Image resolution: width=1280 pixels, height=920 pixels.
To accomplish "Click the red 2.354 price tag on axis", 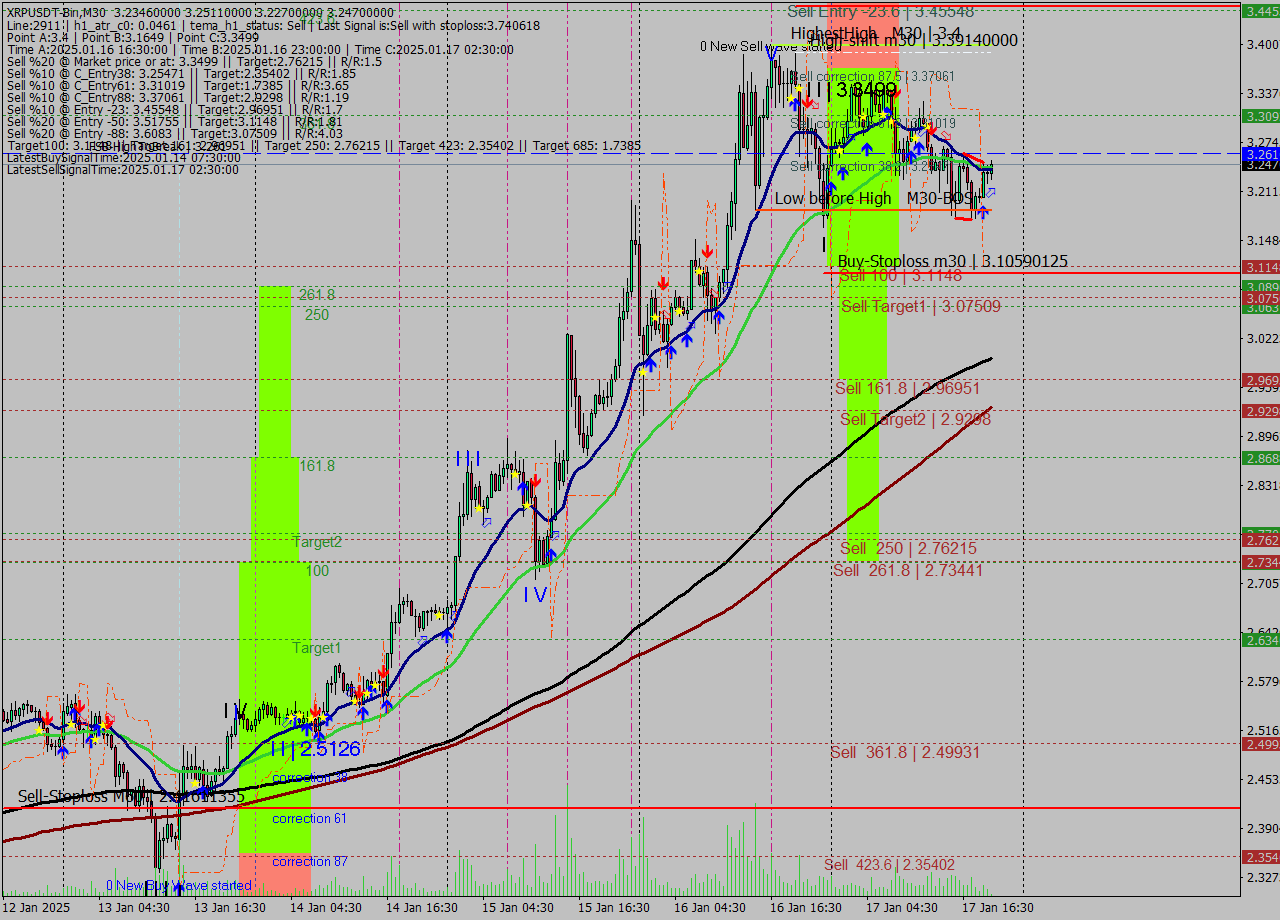I will pos(1260,857).
